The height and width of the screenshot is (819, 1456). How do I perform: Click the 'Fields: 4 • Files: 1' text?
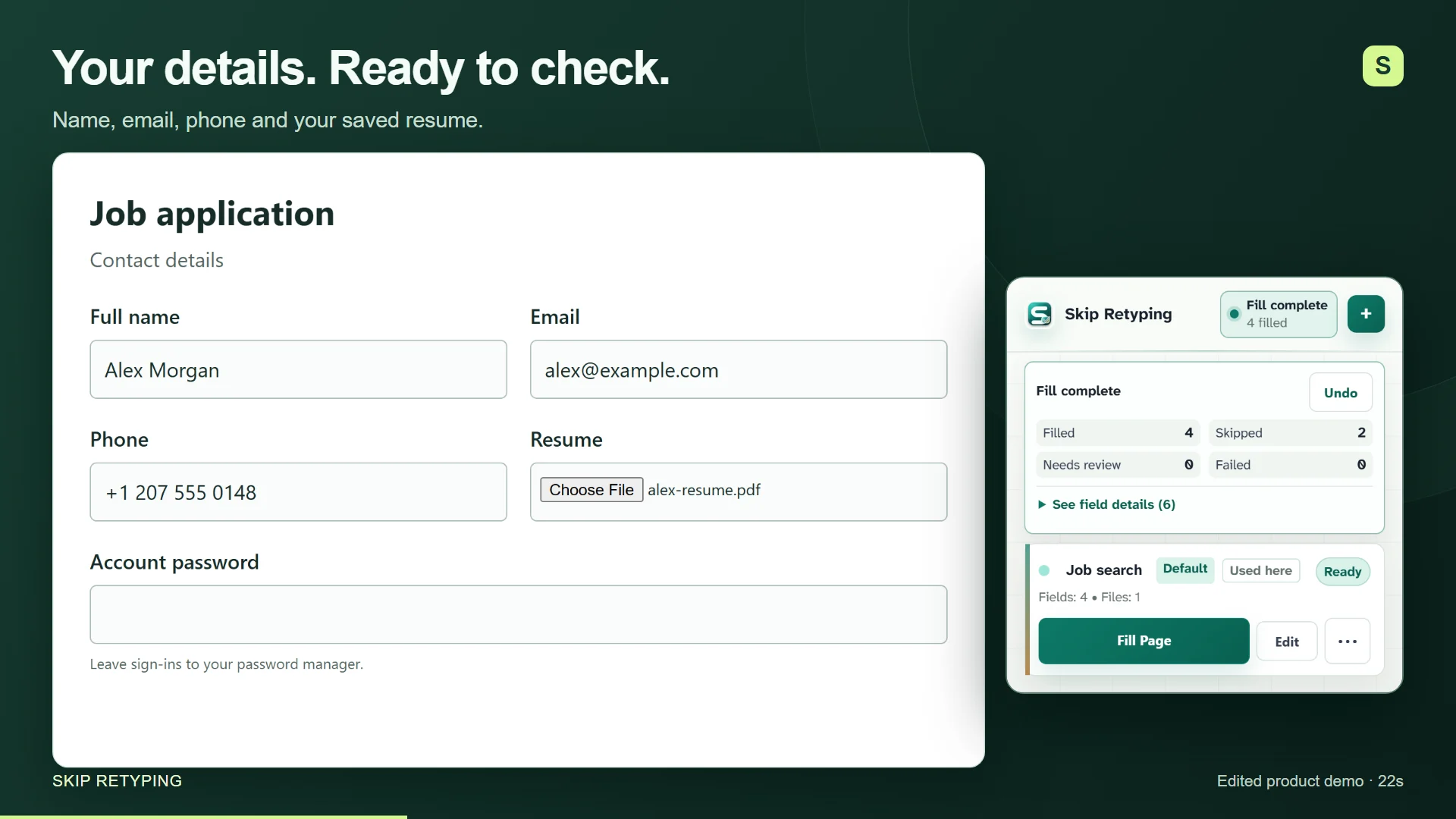pos(1089,597)
